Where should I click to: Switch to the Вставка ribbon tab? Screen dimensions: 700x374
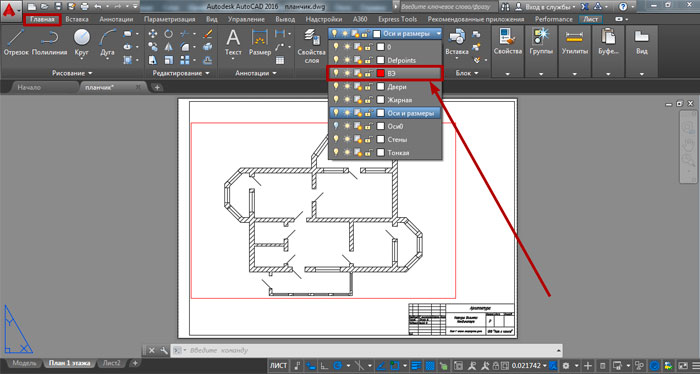click(77, 19)
